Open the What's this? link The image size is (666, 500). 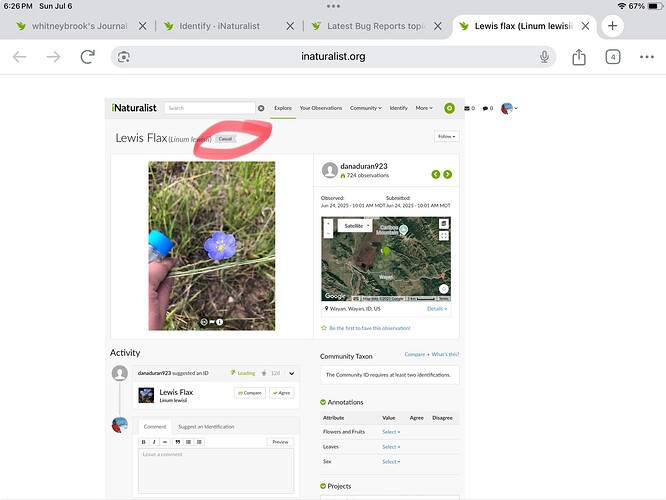pos(445,354)
